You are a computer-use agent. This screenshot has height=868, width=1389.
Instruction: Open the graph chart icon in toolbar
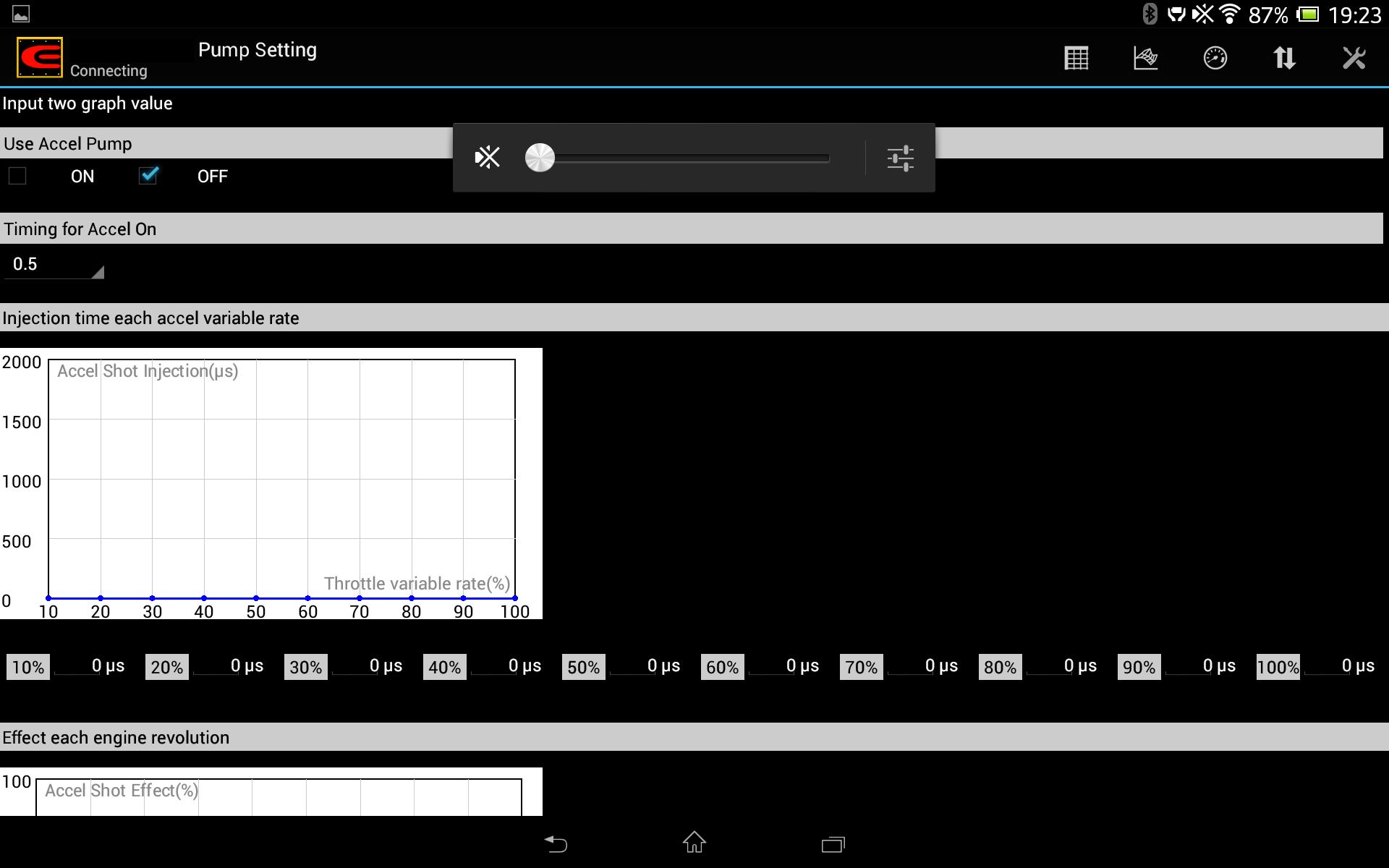[x=1146, y=58]
